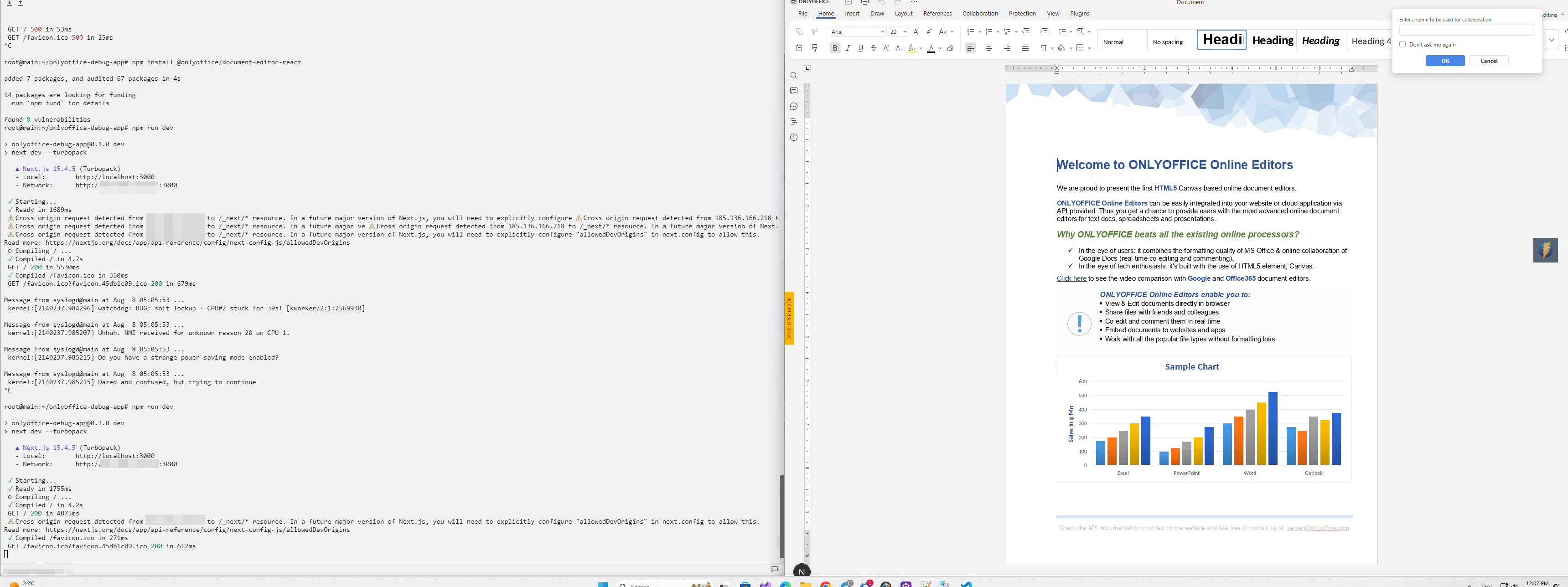1568x587 pixels.
Task: Click the Print icon in ONLYOFFICE title bar
Action: [865, 3]
